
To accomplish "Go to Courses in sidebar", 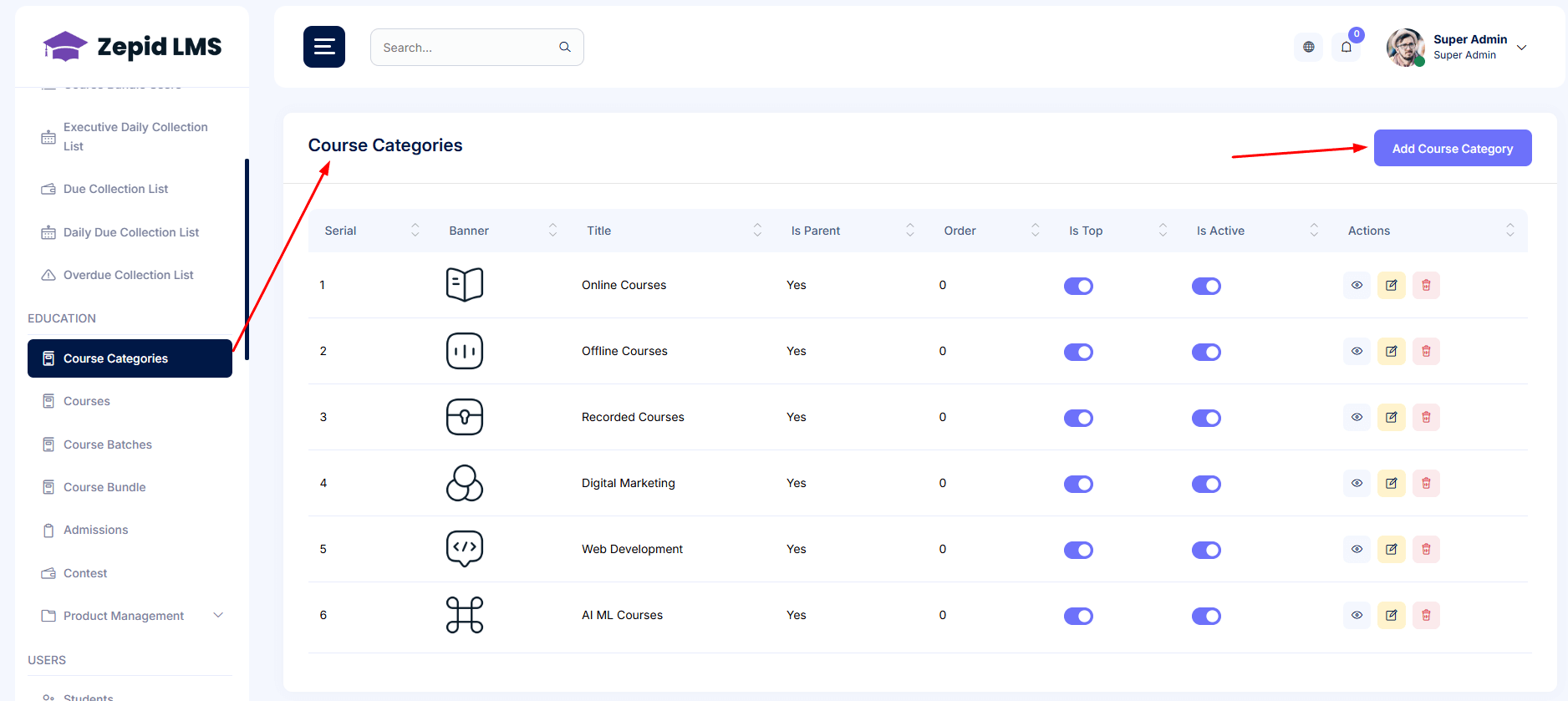I will (x=130, y=401).
